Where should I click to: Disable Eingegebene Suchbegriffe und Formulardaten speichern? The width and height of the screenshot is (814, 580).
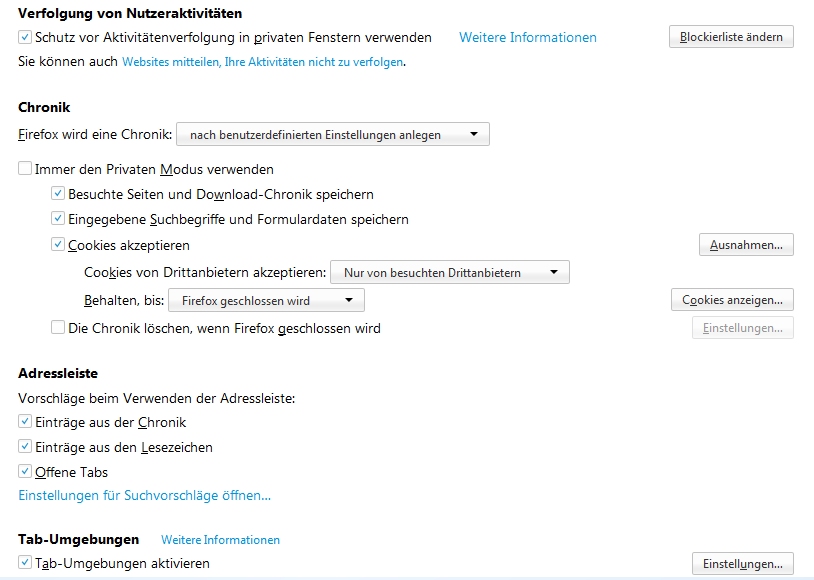[58, 218]
